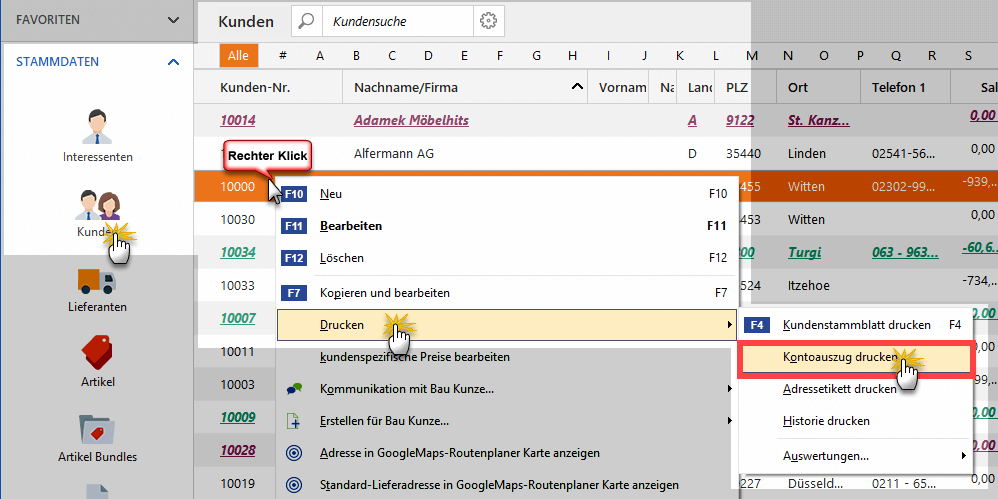This screenshot has width=998, height=499.
Task: Open customer number 10028 link
Action: click(x=238, y=451)
